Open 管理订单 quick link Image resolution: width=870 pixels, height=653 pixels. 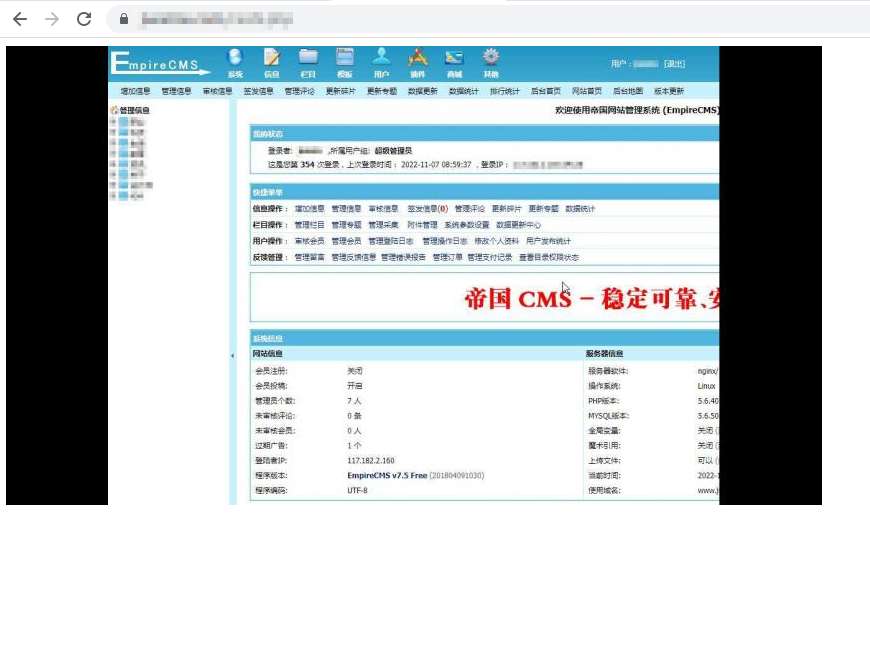click(x=447, y=257)
